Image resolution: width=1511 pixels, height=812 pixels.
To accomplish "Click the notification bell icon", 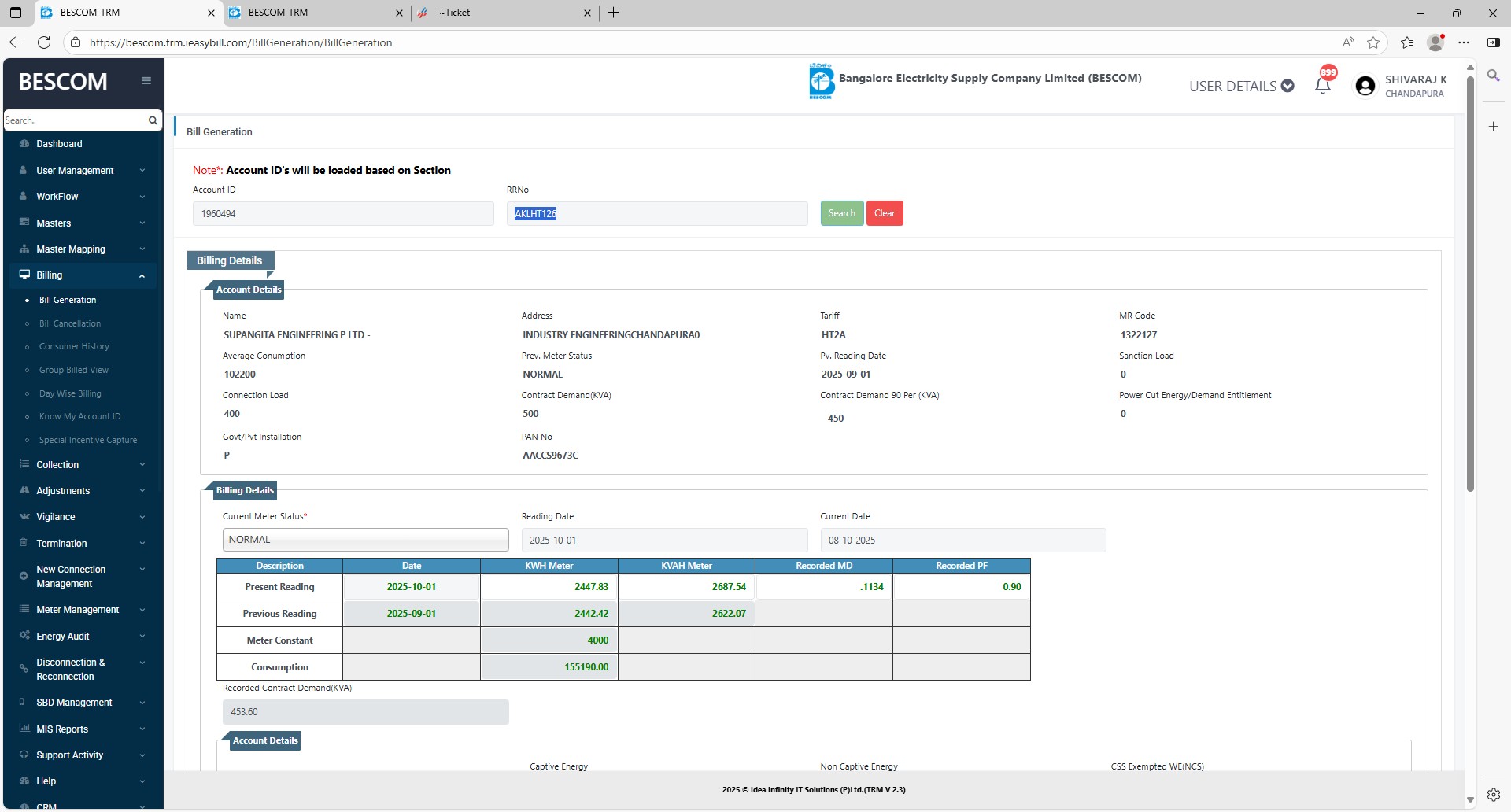I will click(1323, 86).
